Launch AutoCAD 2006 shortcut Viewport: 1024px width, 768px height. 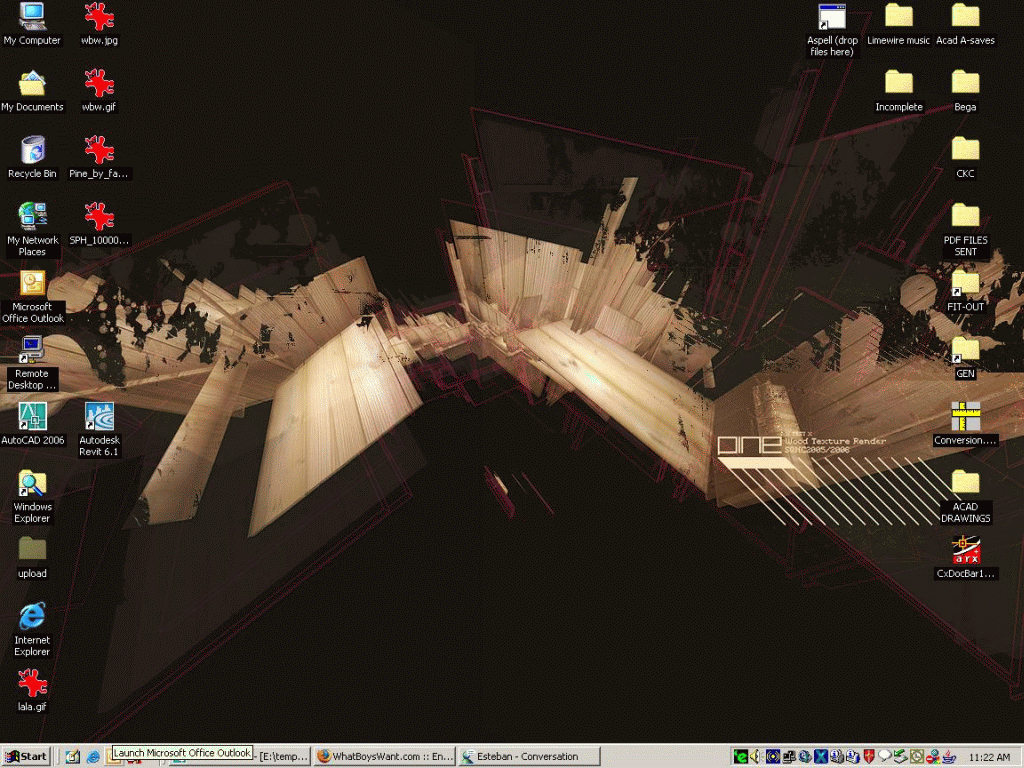pyautogui.click(x=33, y=424)
